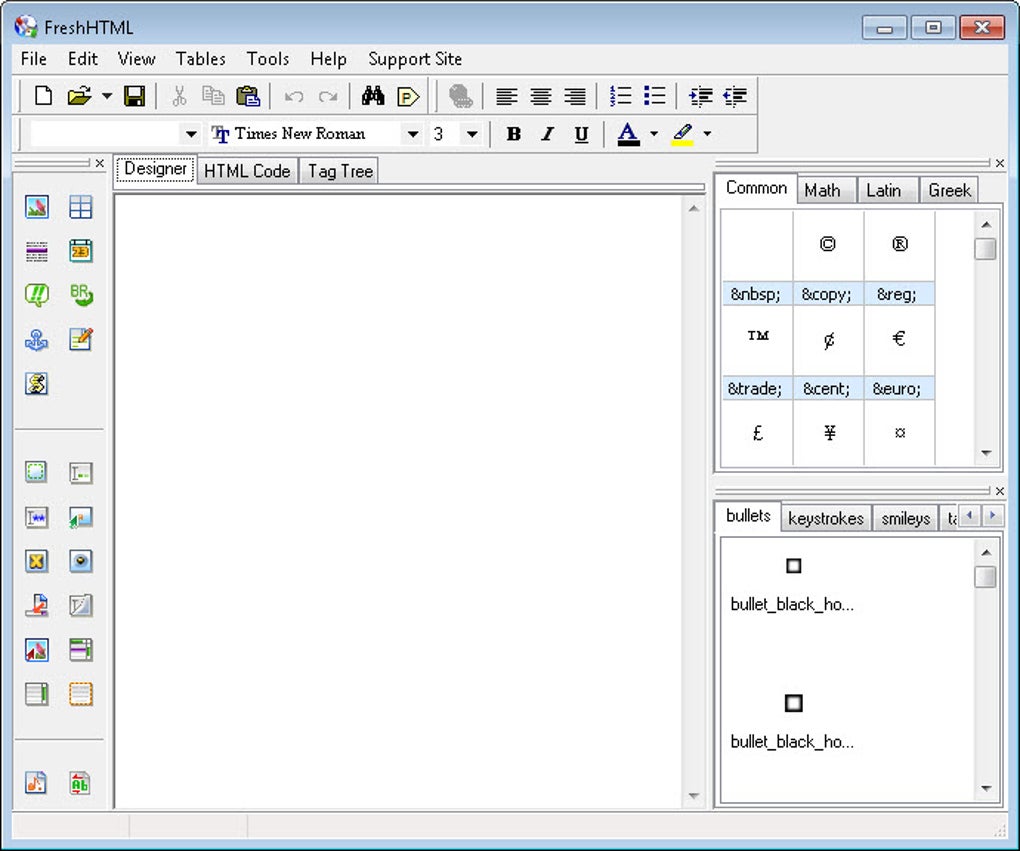Open the font size 3 dropdown
Viewport: 1020px width, 851px height.
pos(472,135)
